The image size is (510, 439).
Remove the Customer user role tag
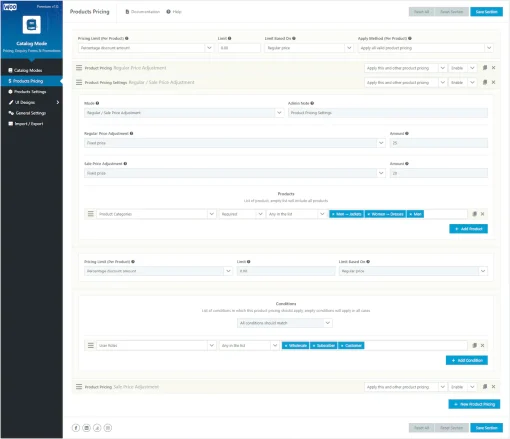tap(342, 346)
